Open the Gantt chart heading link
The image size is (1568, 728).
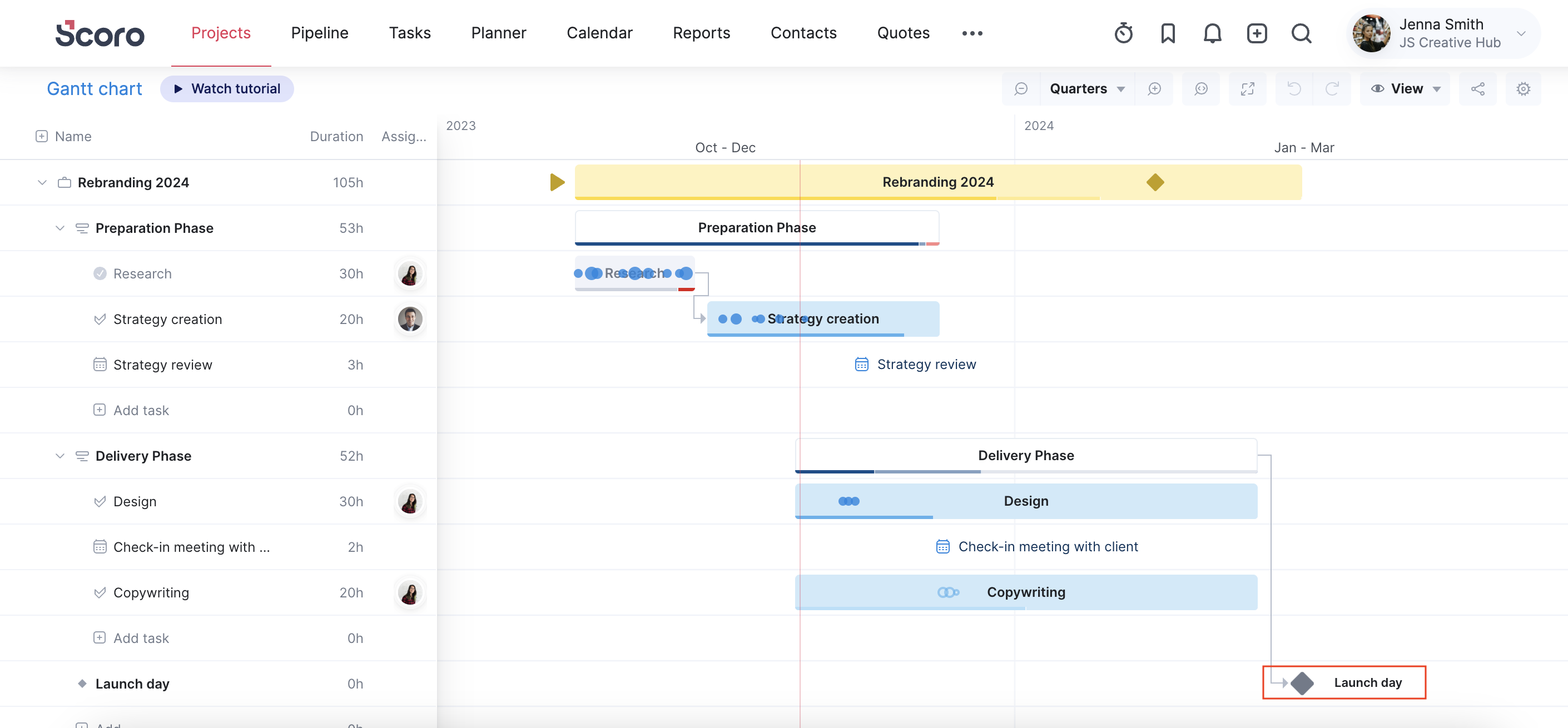(x=95, y=89)
